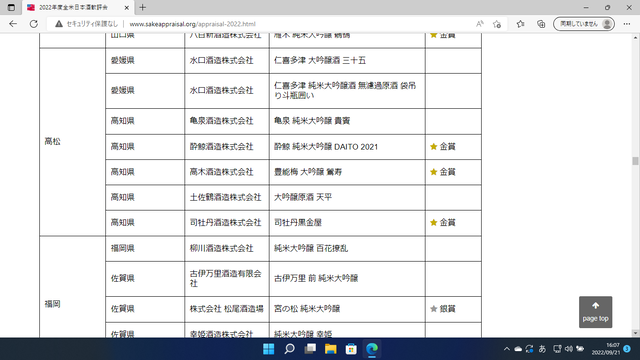This screenshot has height=360, width=640.
Task: Close the 2022年度全米日本酒歓評会 tab
Action: coord(127,7)
